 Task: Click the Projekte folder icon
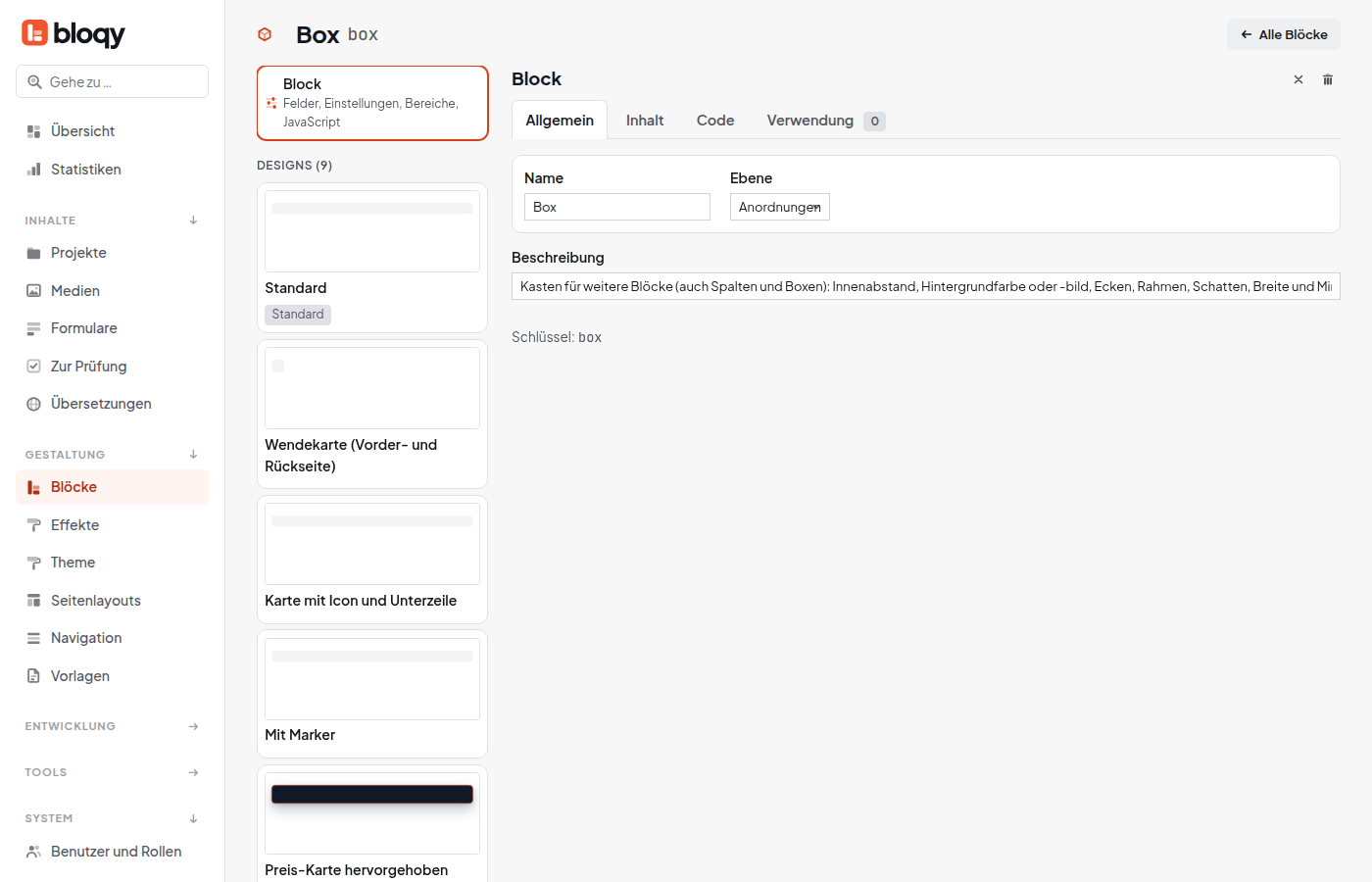[33, 253]
